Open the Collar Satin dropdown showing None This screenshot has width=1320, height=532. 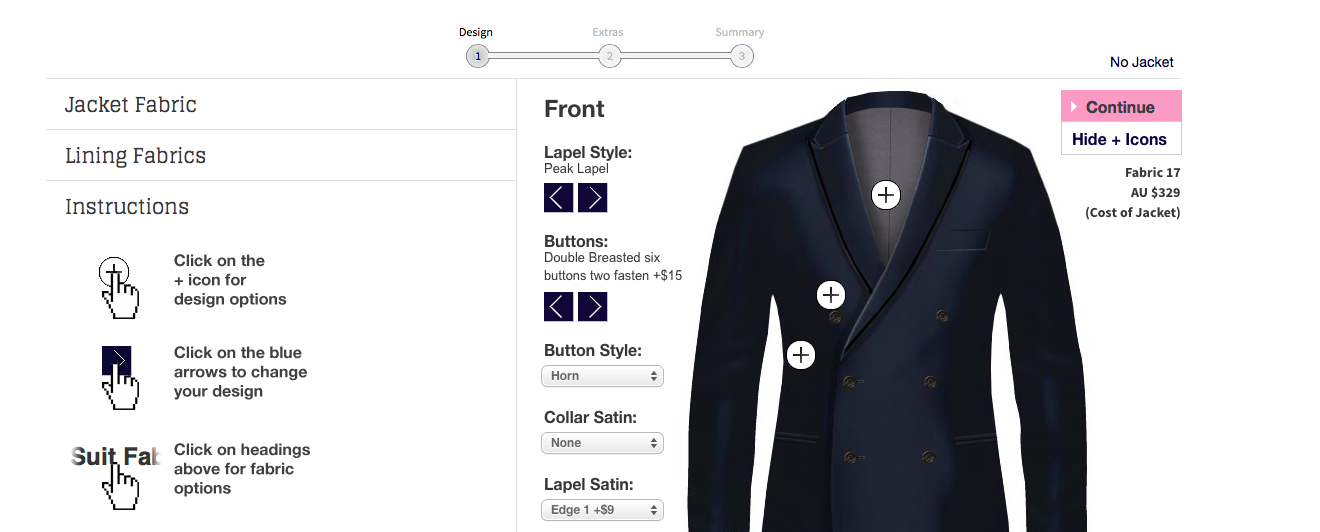(602, 443)
